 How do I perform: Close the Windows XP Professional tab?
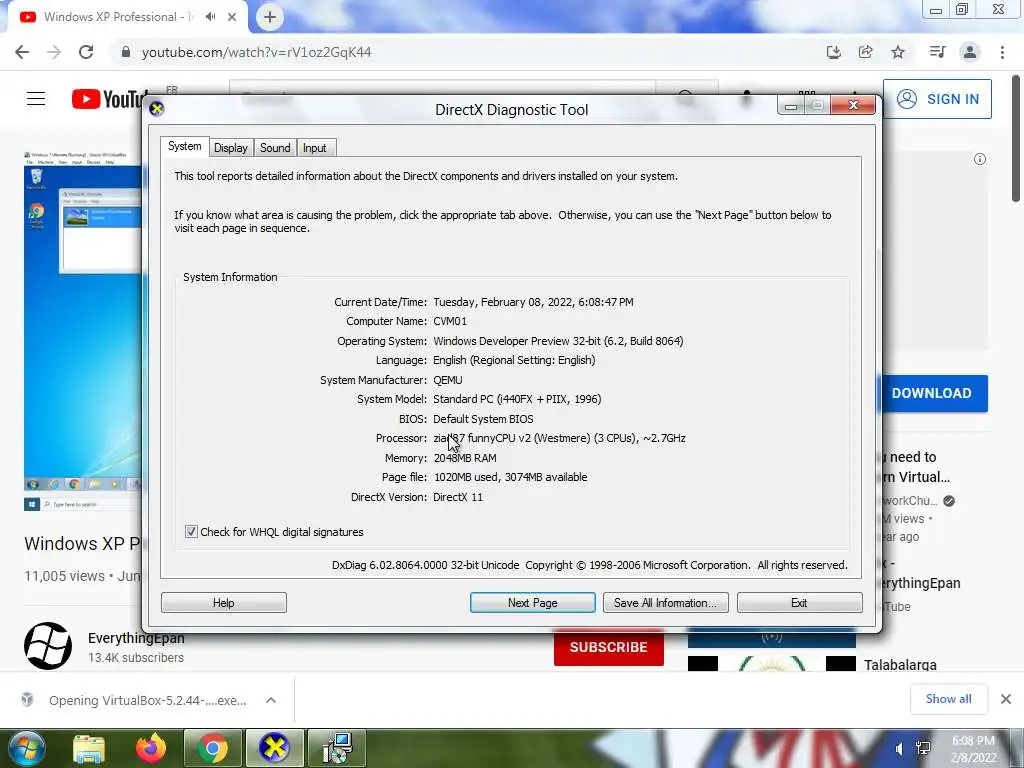(x=232, y=17)
